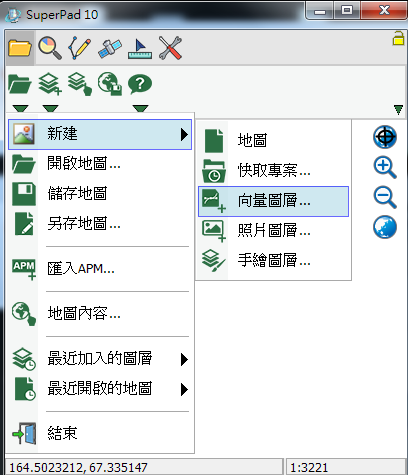This screenshot has height=475, width=408.
Task: Open the toolbar overflow arrow at right
Action: click(398, 109)
